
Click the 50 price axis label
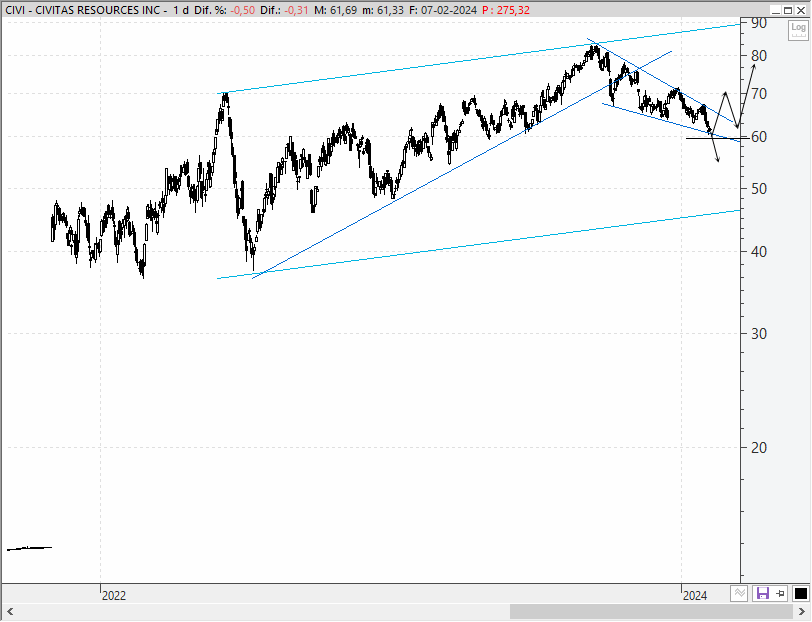[x=759, y=189]
